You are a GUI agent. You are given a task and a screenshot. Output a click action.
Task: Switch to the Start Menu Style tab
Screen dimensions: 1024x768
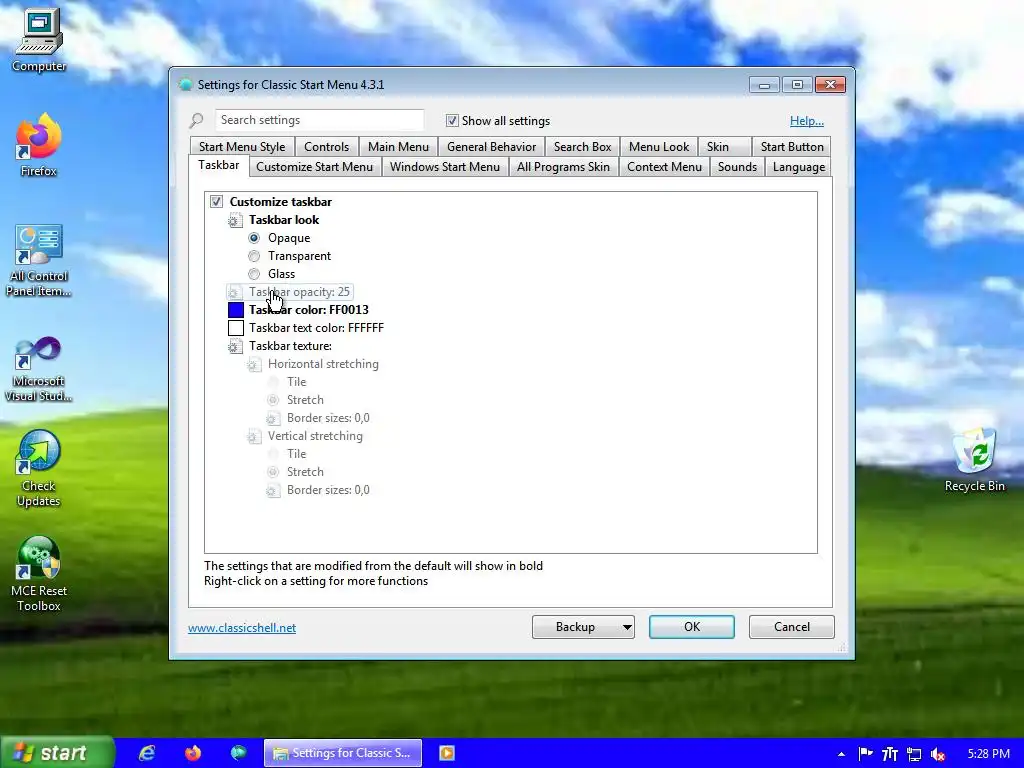(x=242, y=147)
